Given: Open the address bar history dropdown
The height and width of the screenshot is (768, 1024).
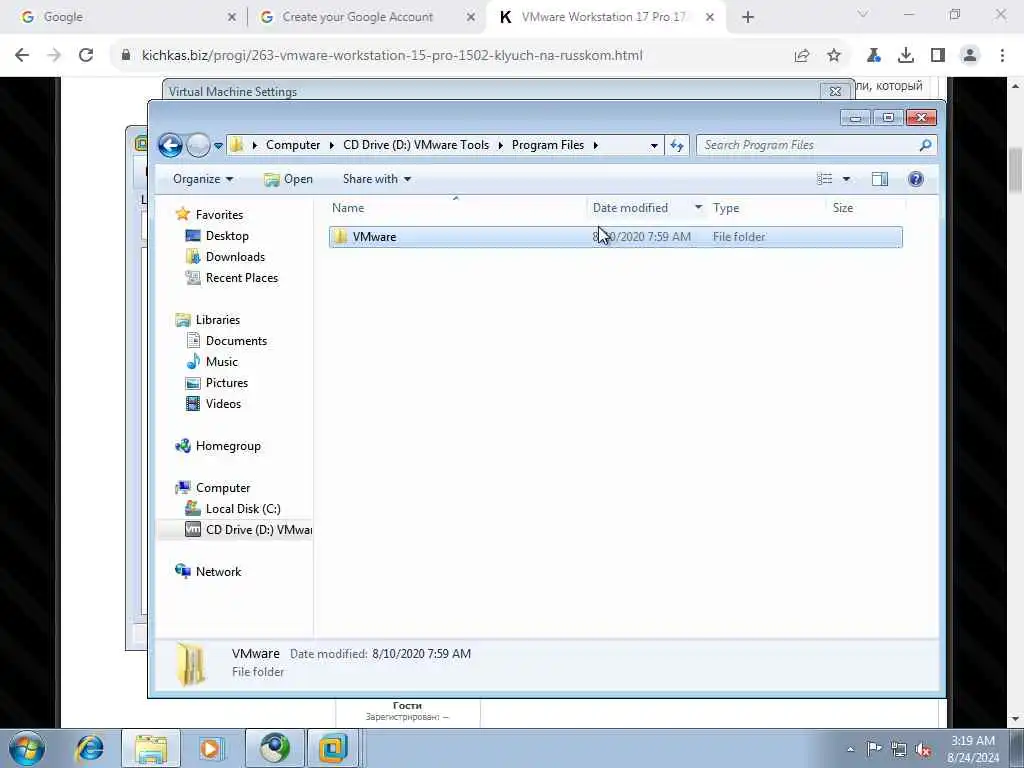Looking at the screenshot, I should (654, 146).
